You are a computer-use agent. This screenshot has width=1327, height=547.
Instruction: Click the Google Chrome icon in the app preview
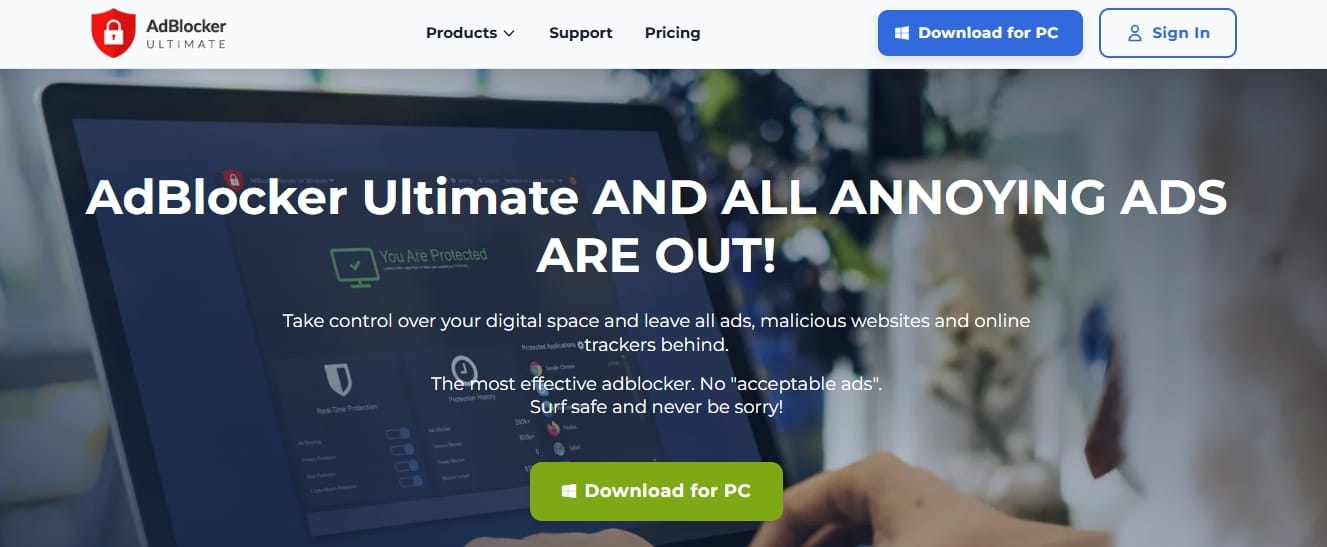click(x=536, y=368)
